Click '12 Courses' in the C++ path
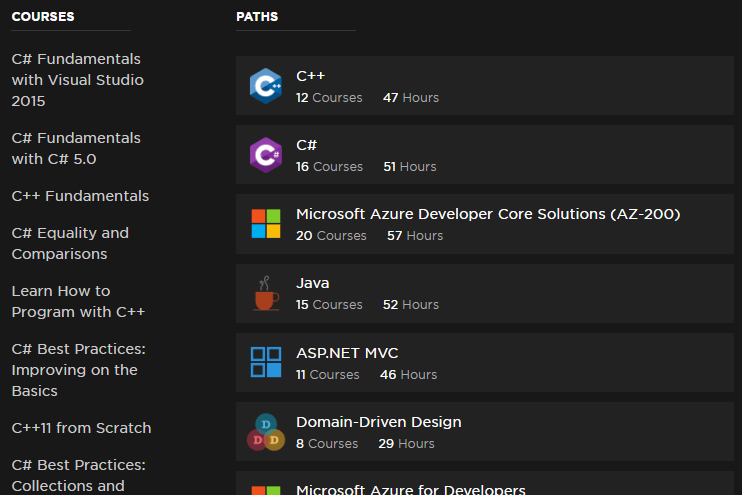 [329, 97]
